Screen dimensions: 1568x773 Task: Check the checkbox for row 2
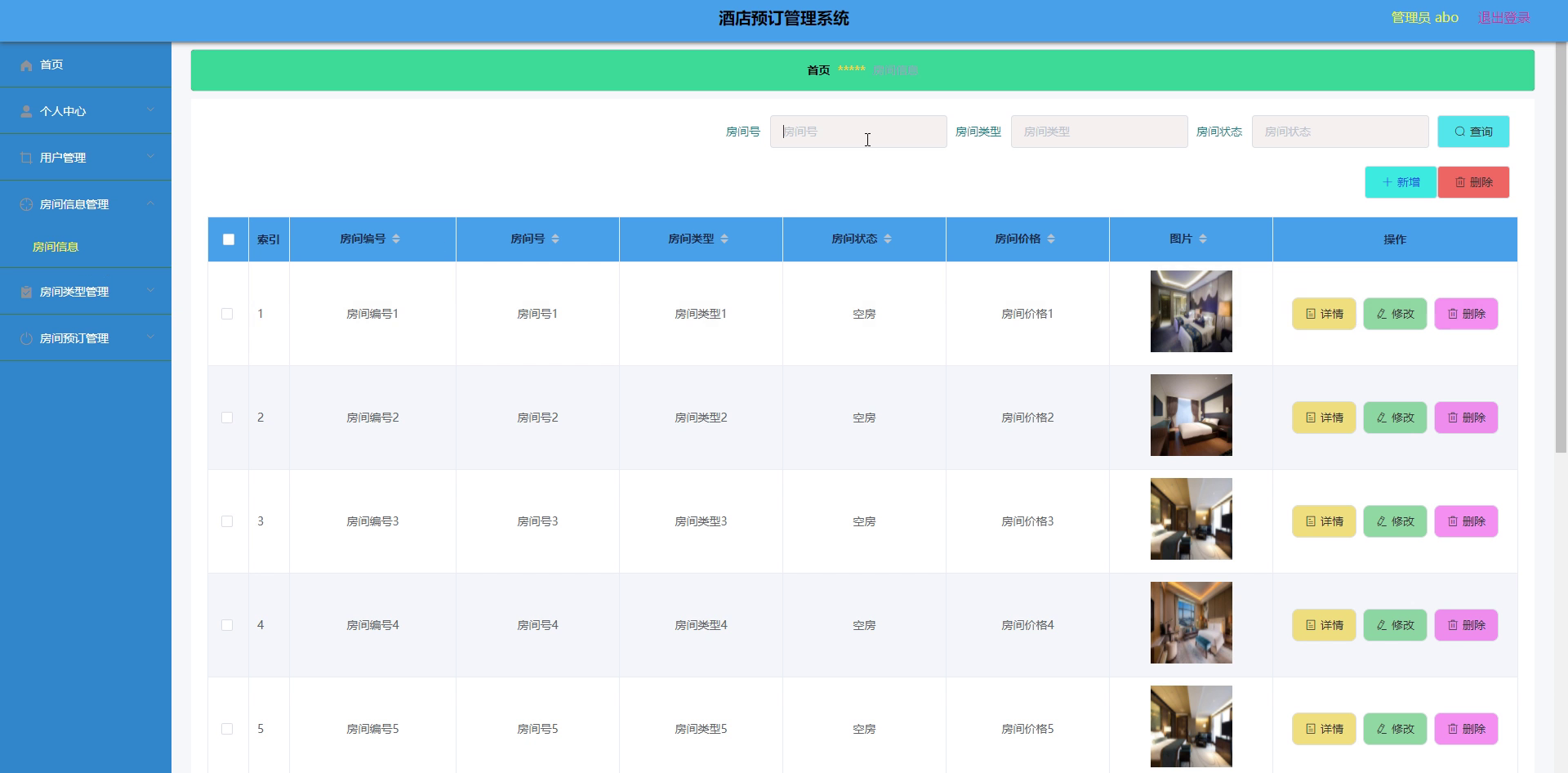coord(227,418)
